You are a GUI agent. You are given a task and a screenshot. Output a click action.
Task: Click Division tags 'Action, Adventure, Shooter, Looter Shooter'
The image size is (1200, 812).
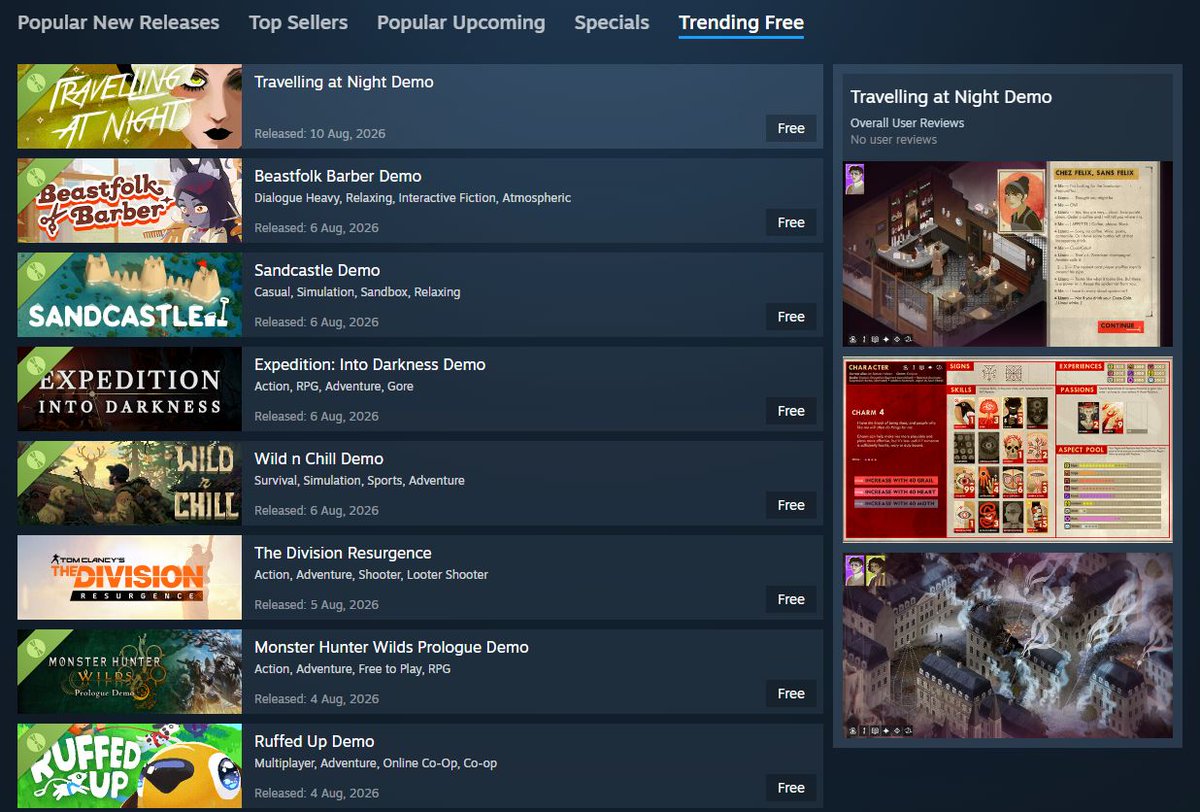(371, 575)
